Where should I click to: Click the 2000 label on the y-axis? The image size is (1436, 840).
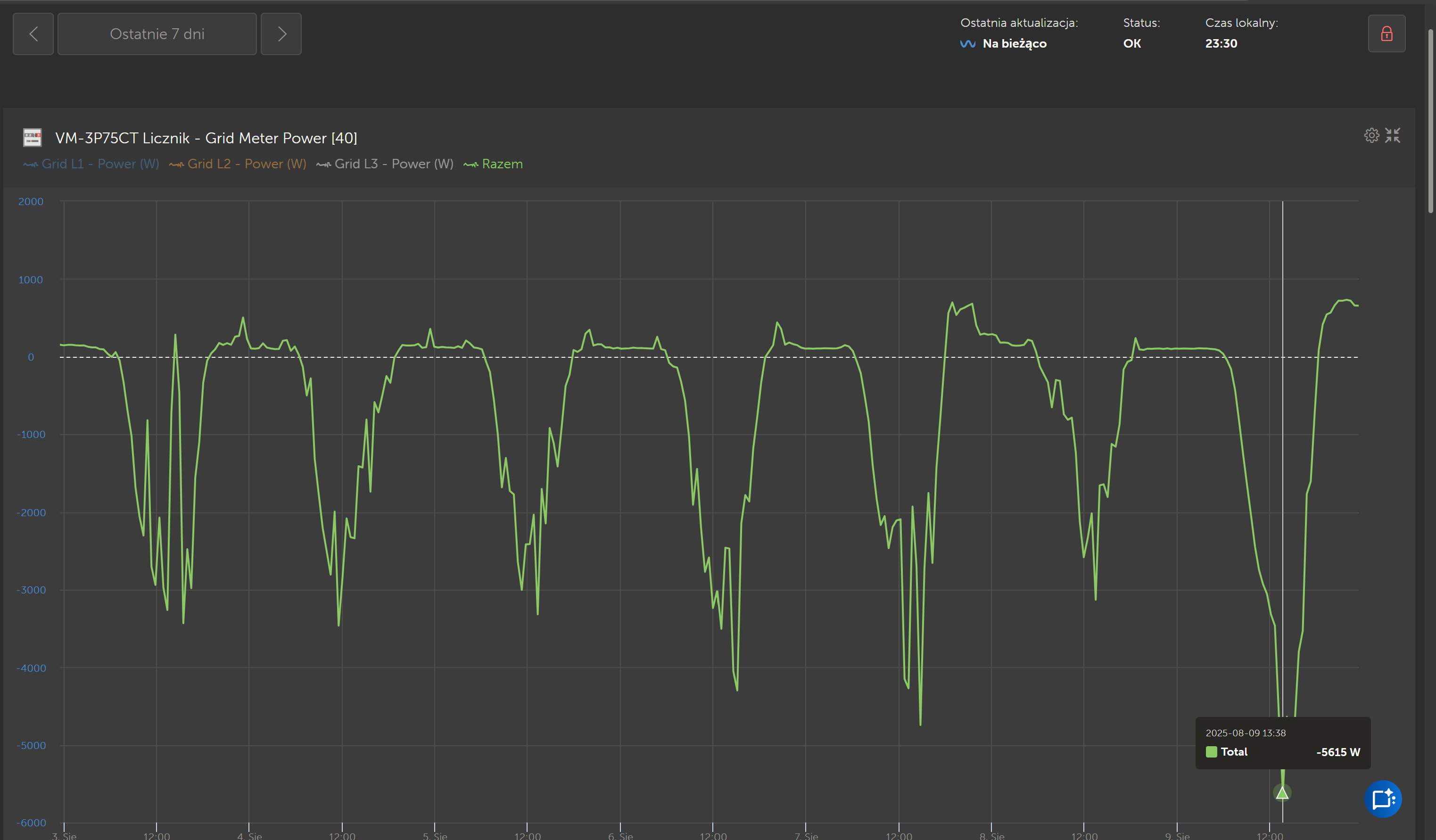point(31,202)
